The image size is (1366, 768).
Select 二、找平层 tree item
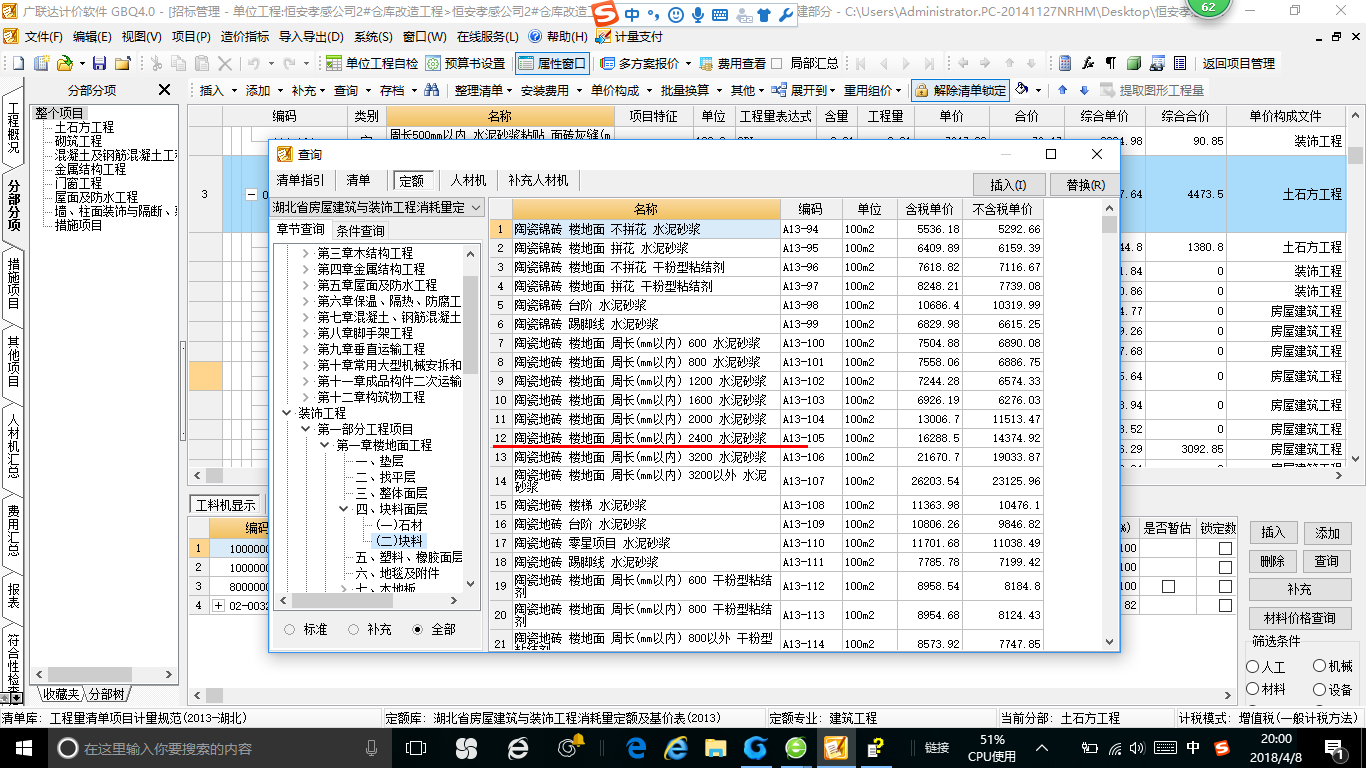click(x=385, y=477)
